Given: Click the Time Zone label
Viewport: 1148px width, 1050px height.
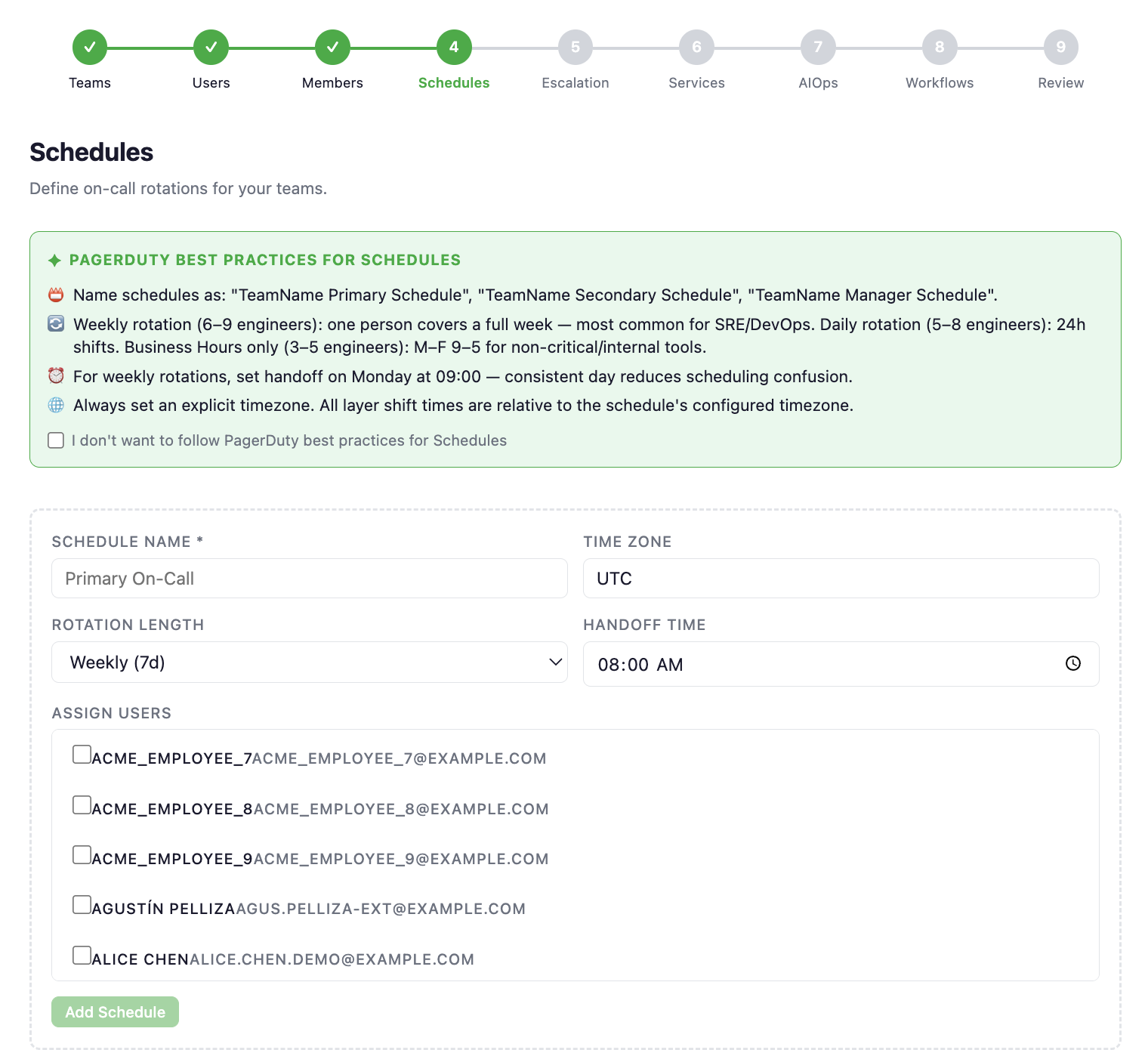Looking at the screenshot, I should [628, 542].
